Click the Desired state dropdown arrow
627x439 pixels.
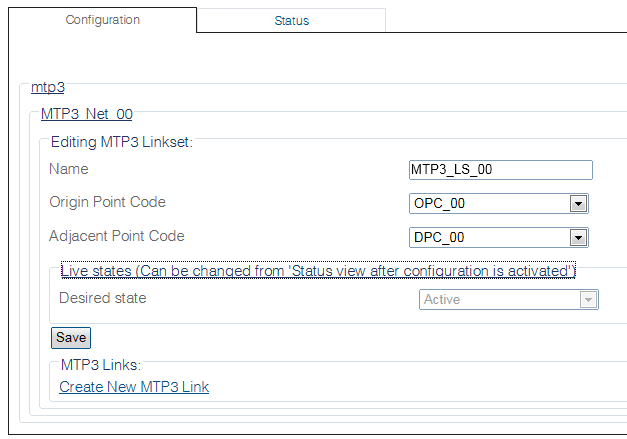(x=588, y=299)
